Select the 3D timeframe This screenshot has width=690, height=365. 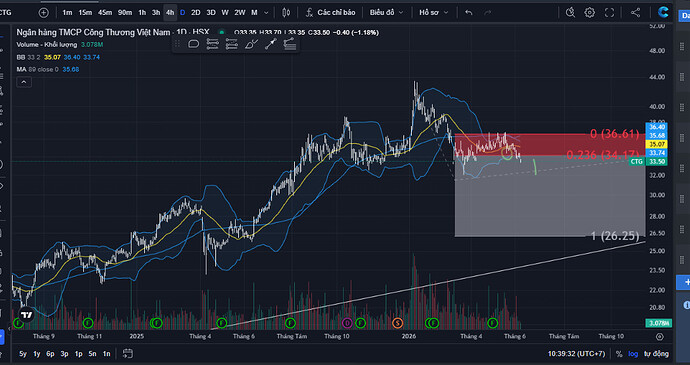pos(211,12)
